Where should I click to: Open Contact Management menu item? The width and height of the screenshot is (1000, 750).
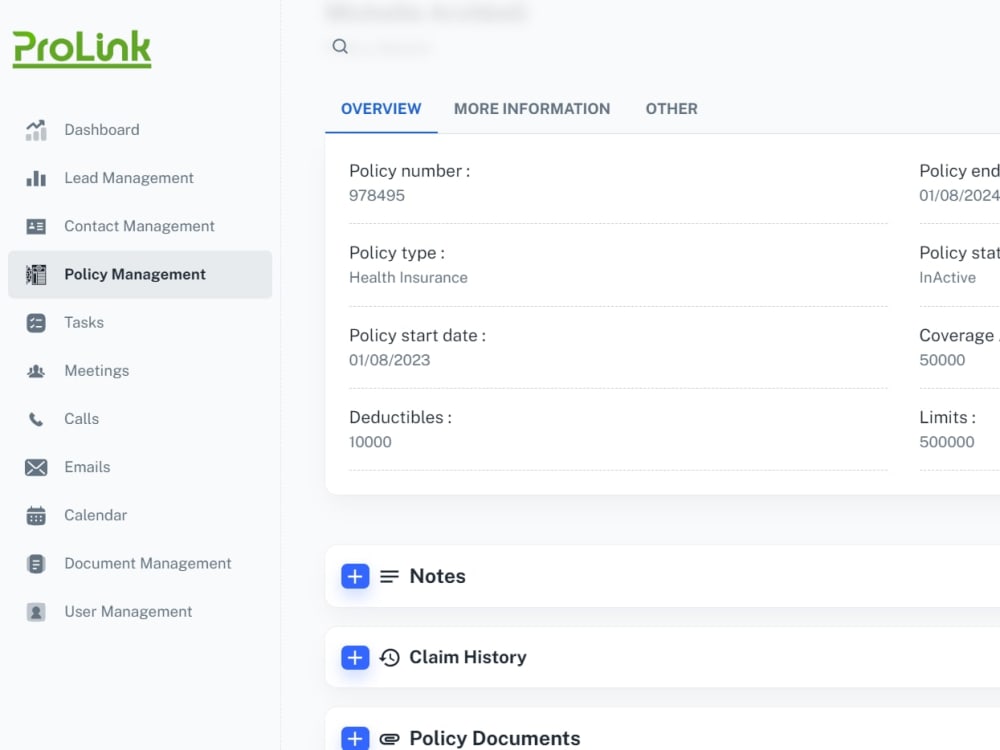[140, 226]
